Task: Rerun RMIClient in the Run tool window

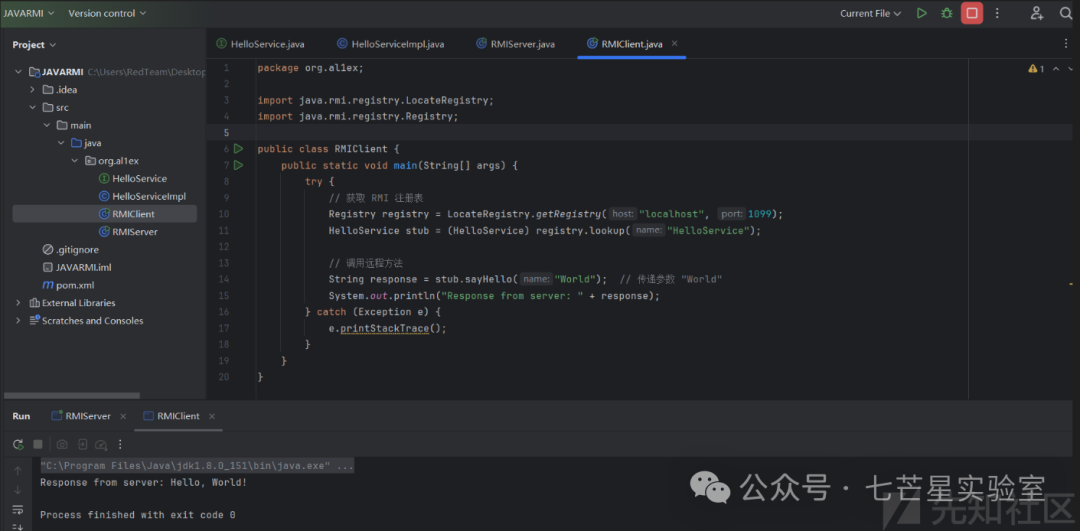Action: 19,444
